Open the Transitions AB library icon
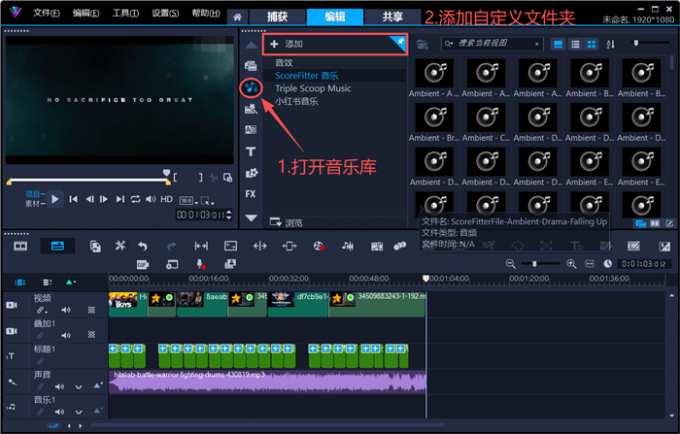Screen dimensions: 680x434 251,130
